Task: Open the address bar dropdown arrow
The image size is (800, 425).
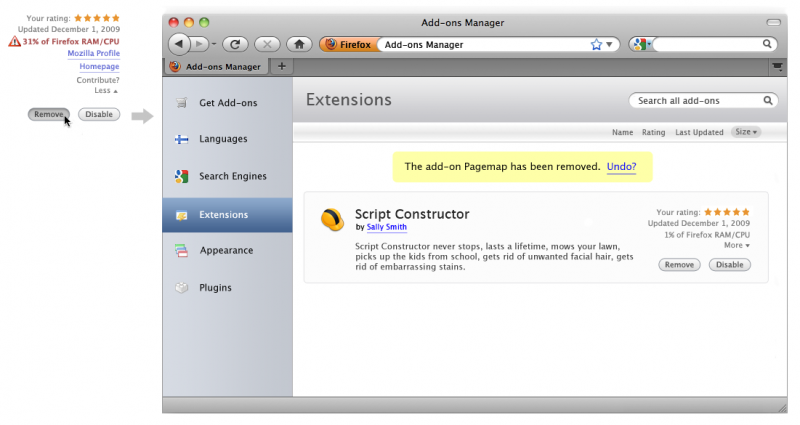Action: pyautogui.click(x=609, y=45)
